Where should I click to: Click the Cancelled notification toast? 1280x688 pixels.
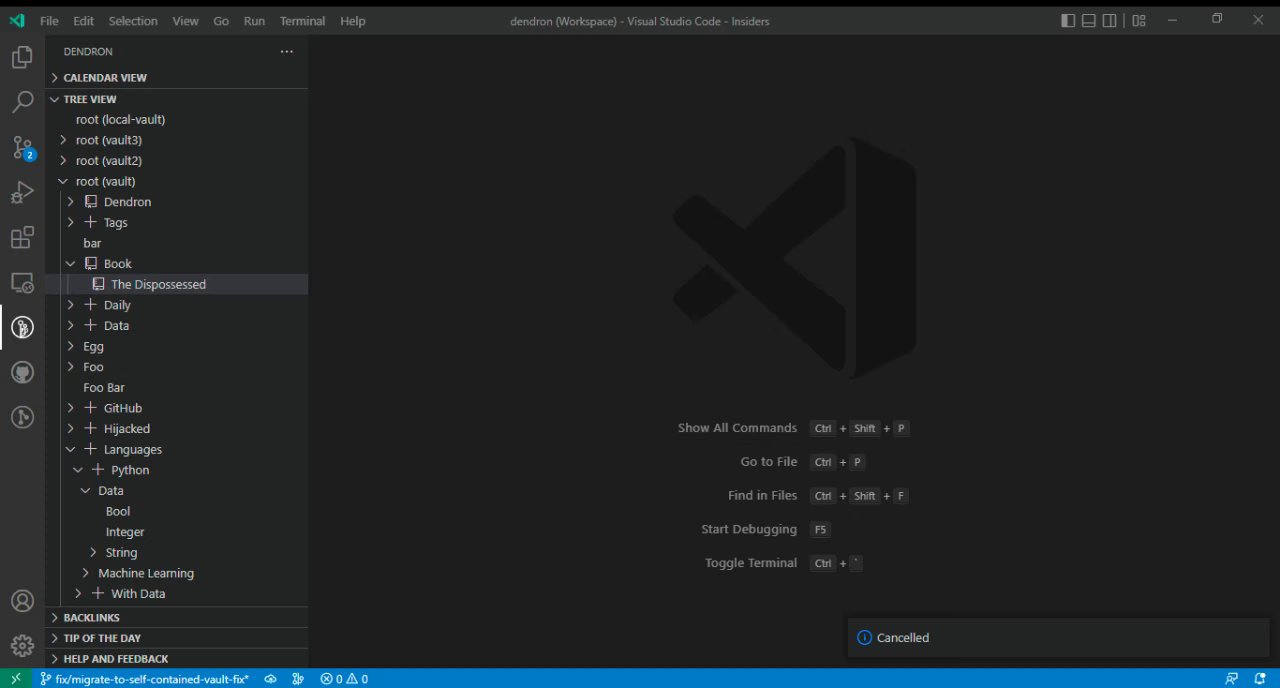pyautogui.click(x=1059, y=638)
